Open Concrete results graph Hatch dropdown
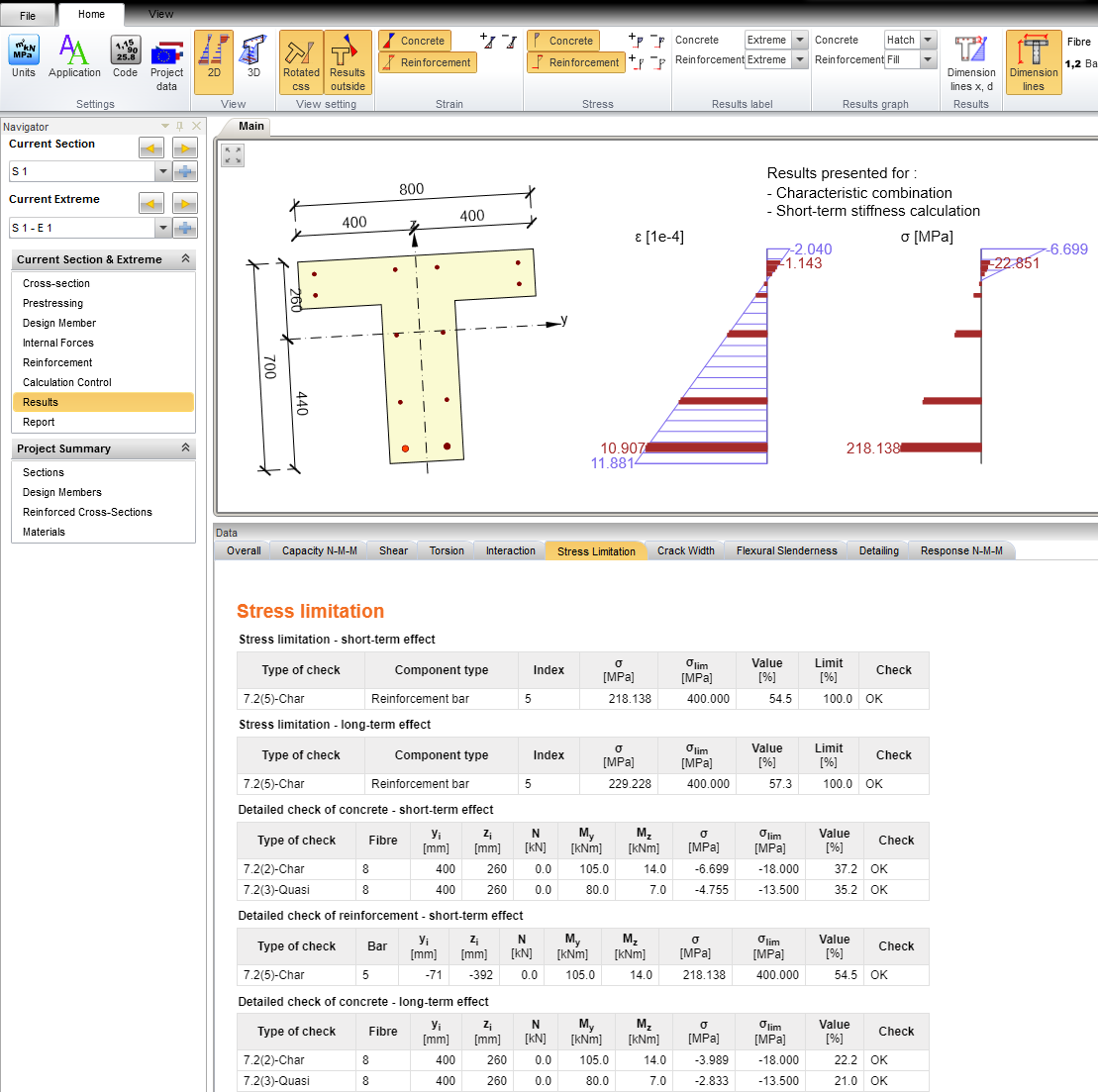This screenshot has height=1092, width=1098. coord(928,41)
